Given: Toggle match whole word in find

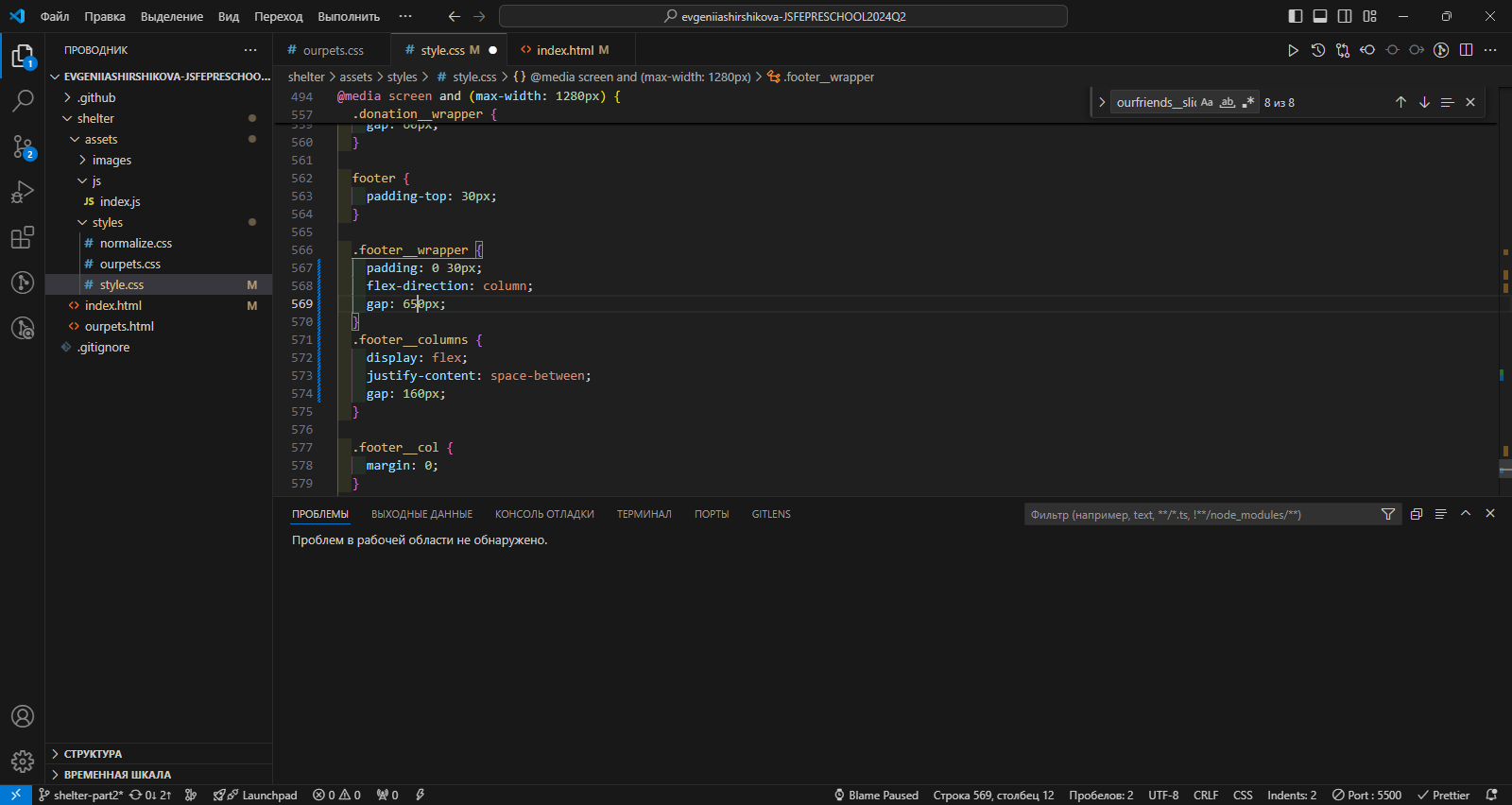Looking at the screenshot, I should click(1228, 102).
